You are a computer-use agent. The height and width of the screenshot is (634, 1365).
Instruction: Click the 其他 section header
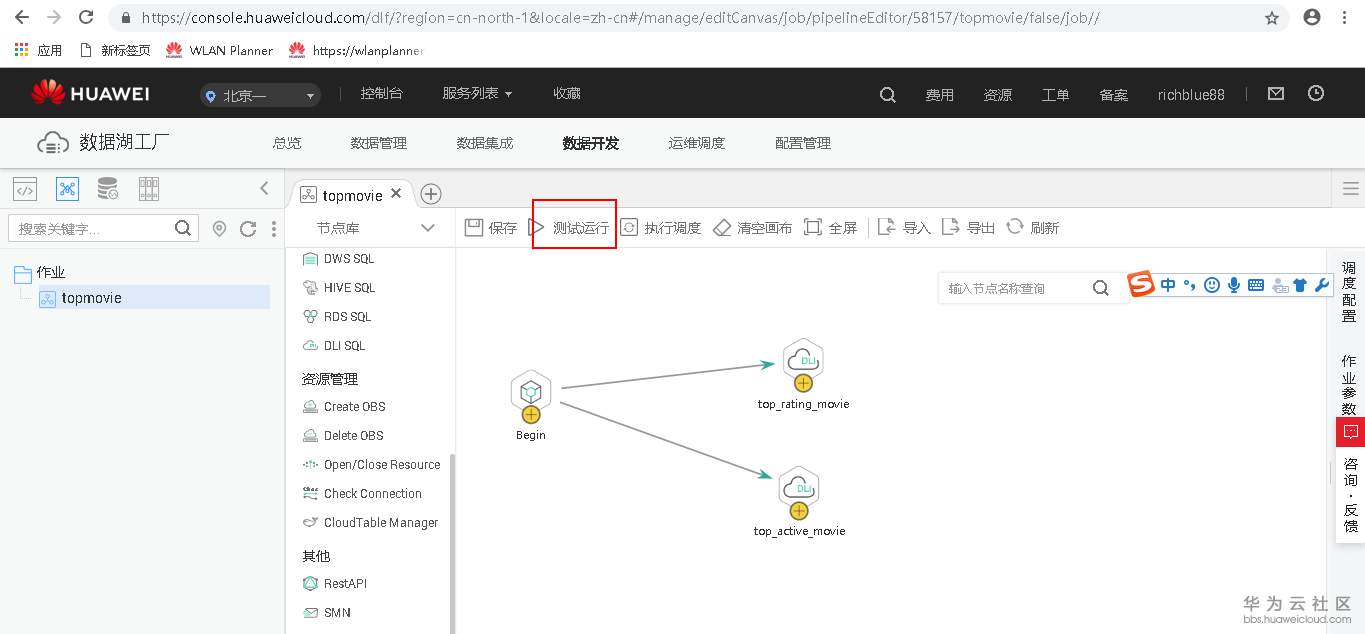(x=316, y=556)
